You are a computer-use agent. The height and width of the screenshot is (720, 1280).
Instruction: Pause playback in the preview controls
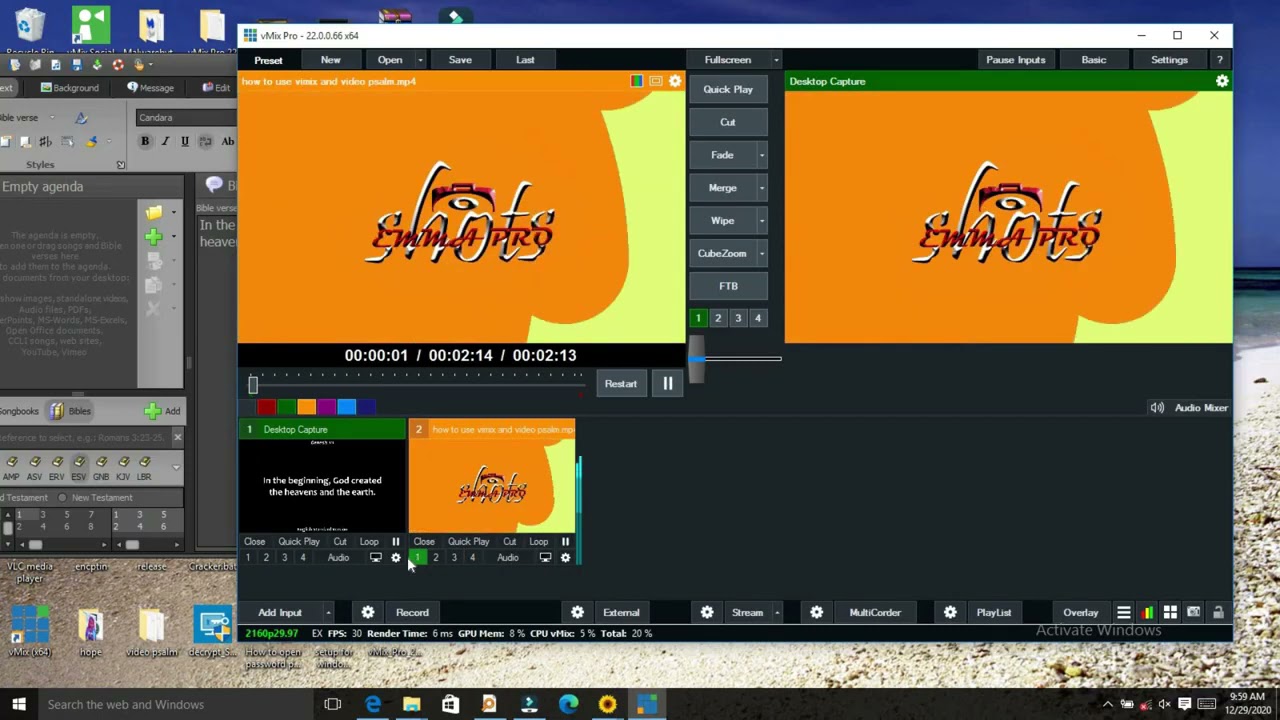[x=667, y=384]
